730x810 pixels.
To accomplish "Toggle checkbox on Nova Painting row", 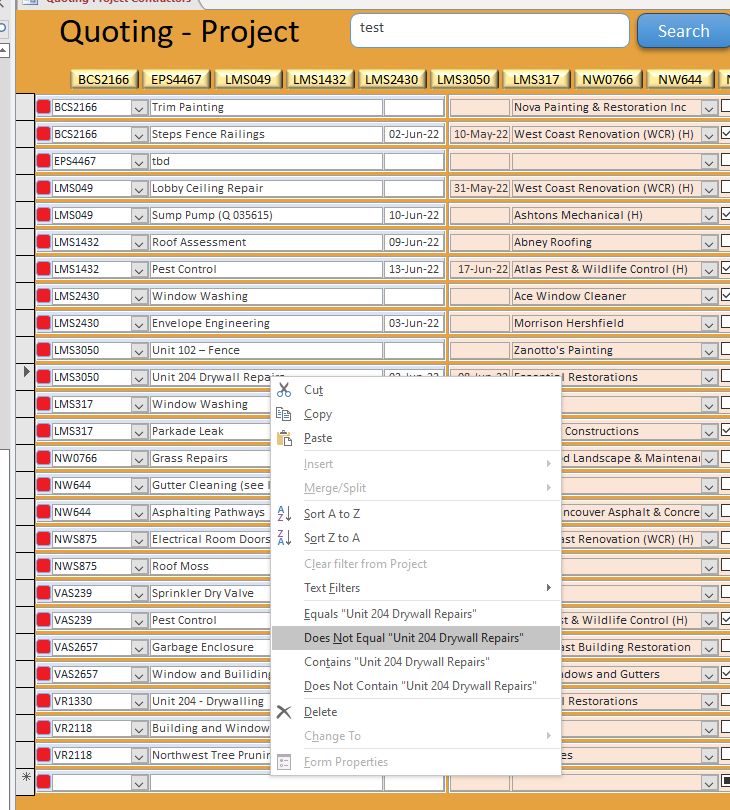I will [x=725, y=106].
